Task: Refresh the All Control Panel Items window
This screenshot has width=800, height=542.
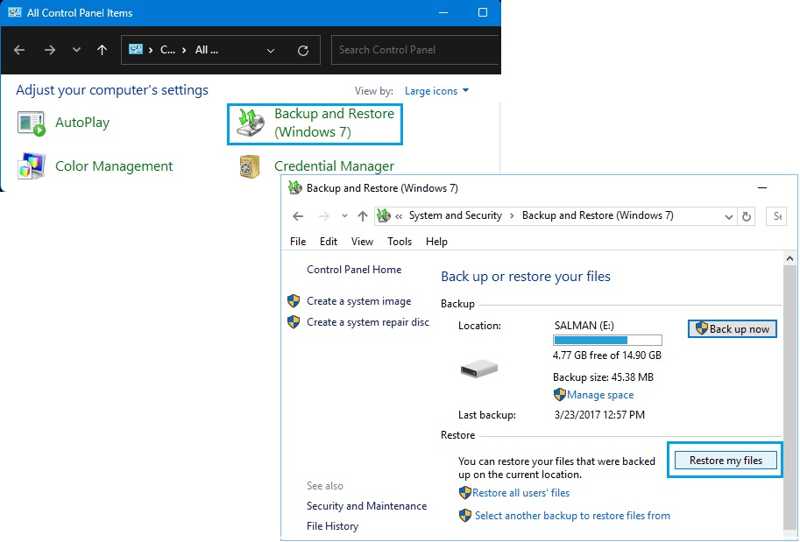Action: pos(303,50)
